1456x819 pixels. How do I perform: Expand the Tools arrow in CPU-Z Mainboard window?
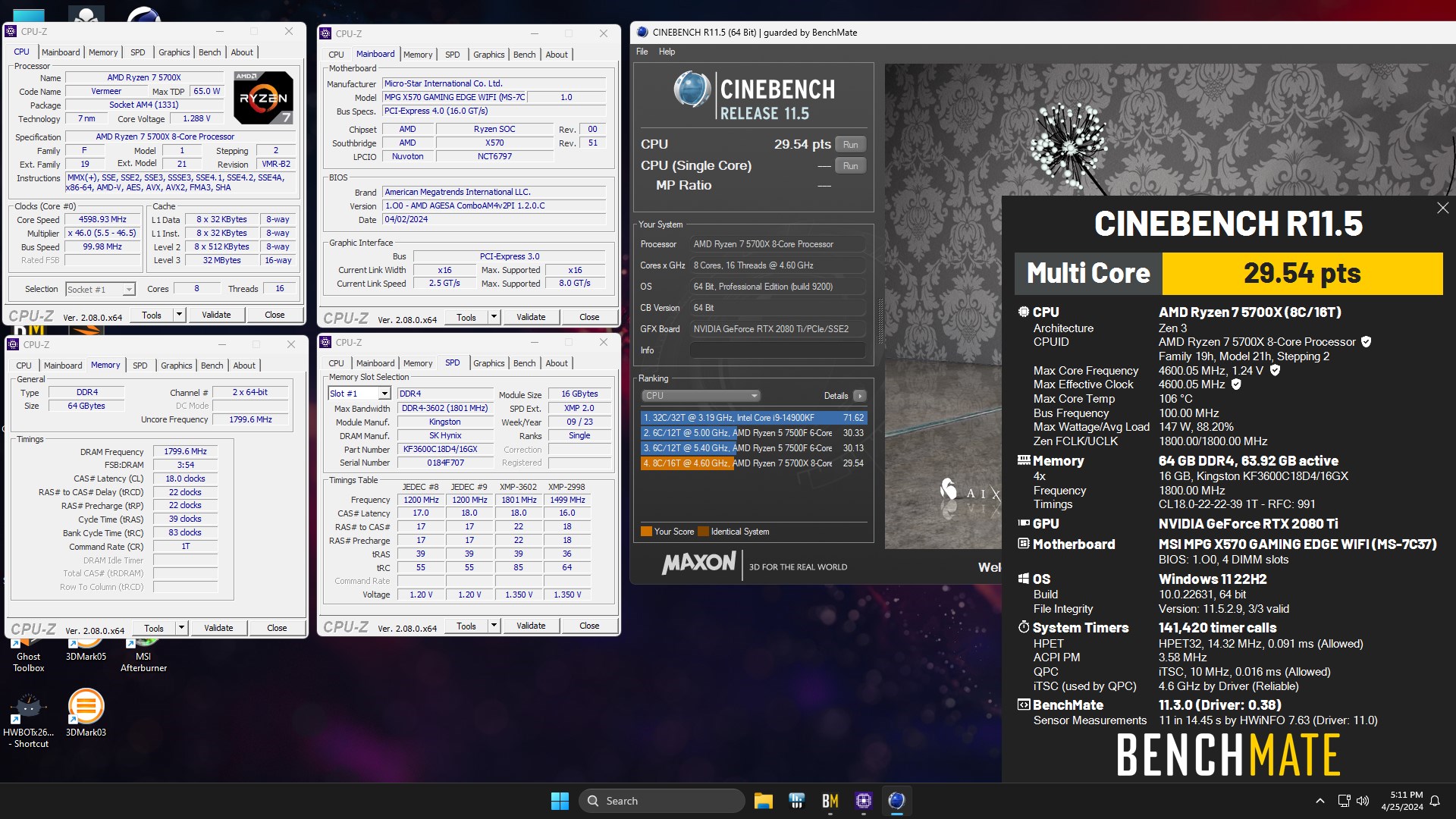coord(494,317)
